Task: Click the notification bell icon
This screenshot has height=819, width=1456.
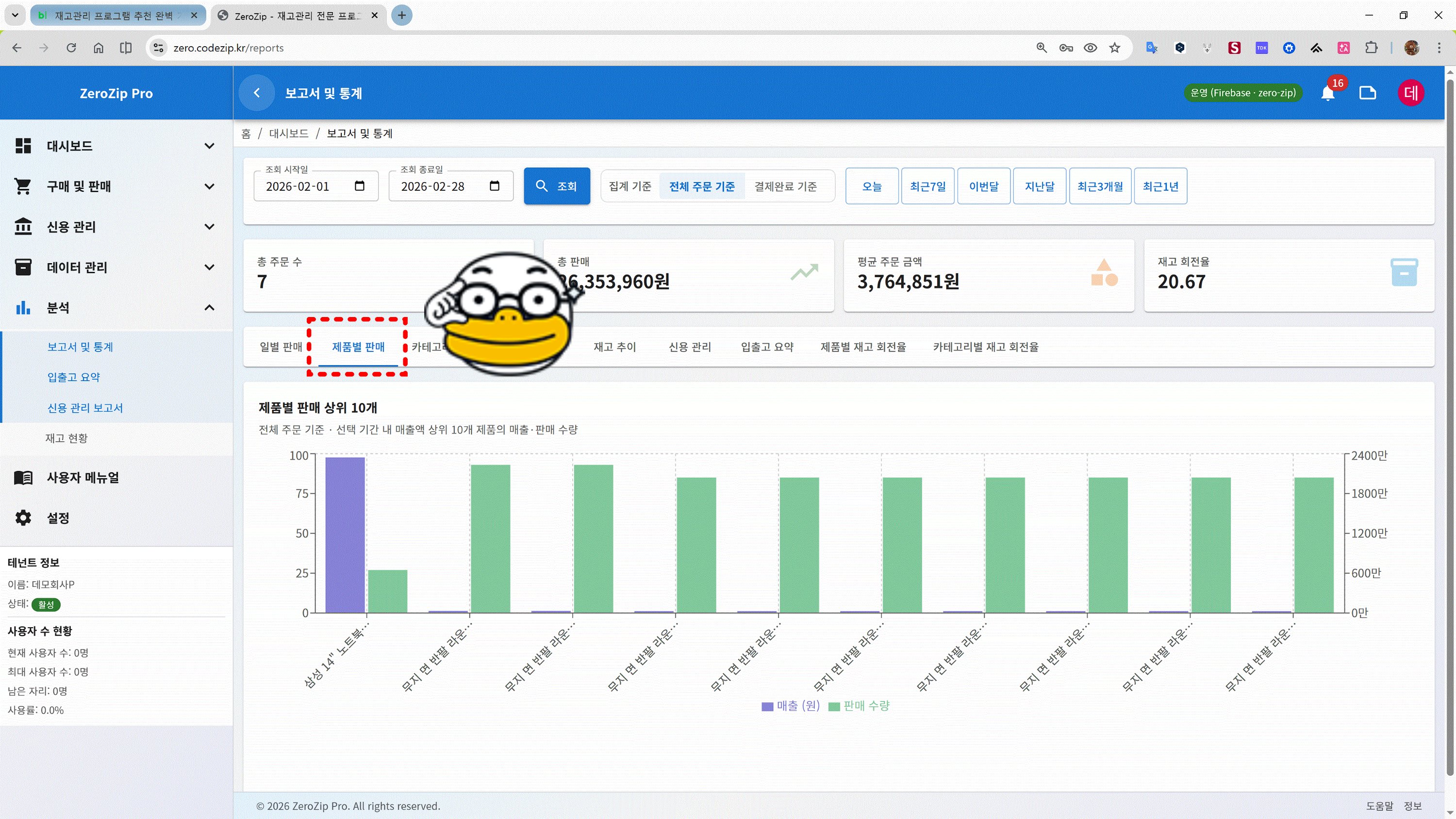Action: 1328,93
